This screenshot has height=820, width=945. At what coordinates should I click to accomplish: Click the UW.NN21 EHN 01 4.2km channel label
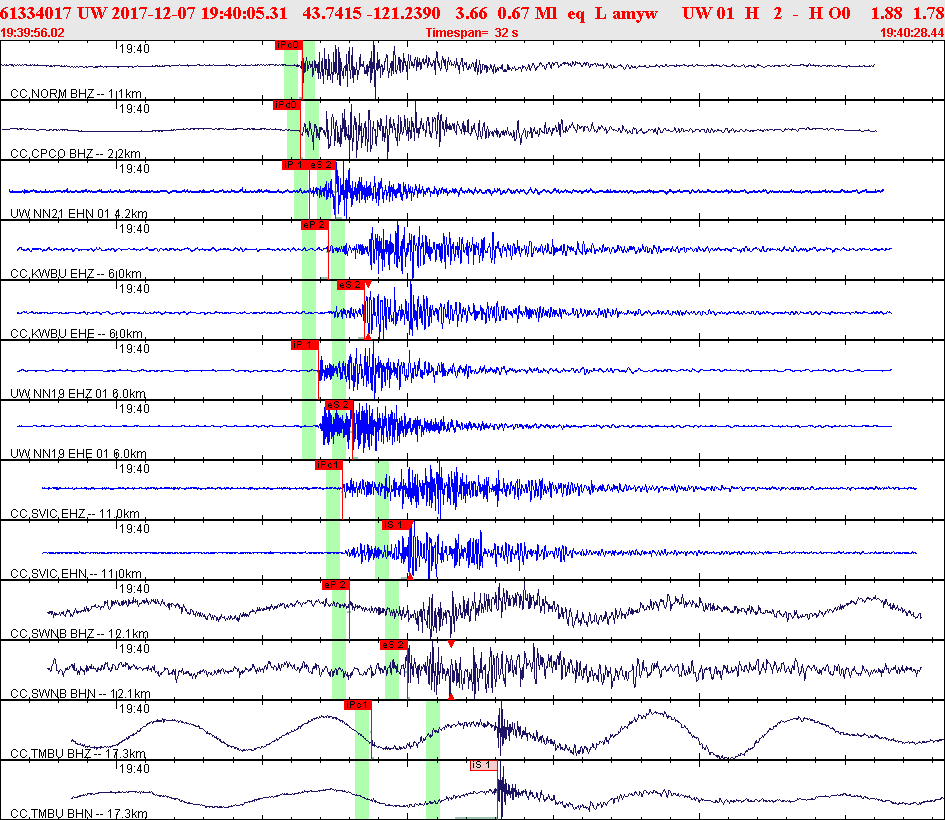click(79, 213)
